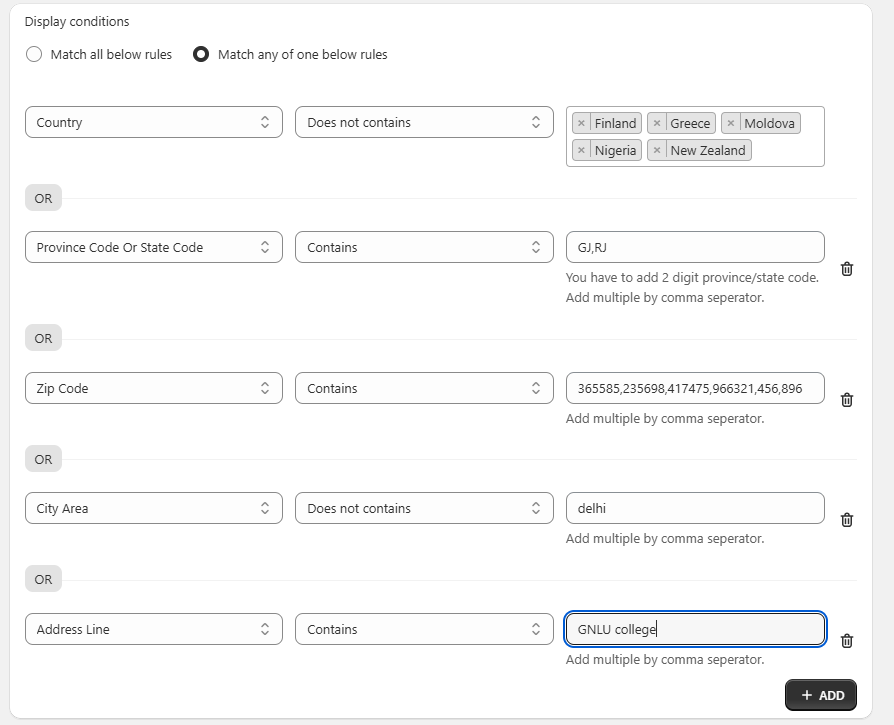Select Match any of one below rules
Viewport: 894px width, 725px height.
(x=201, y=55)
